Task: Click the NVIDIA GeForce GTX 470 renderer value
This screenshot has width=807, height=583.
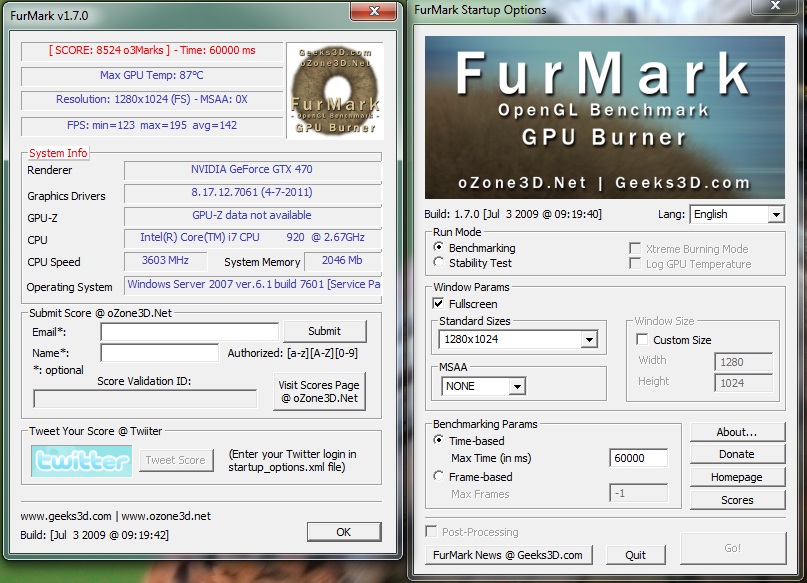Action: pyautogui.click(x=252, y=169)
